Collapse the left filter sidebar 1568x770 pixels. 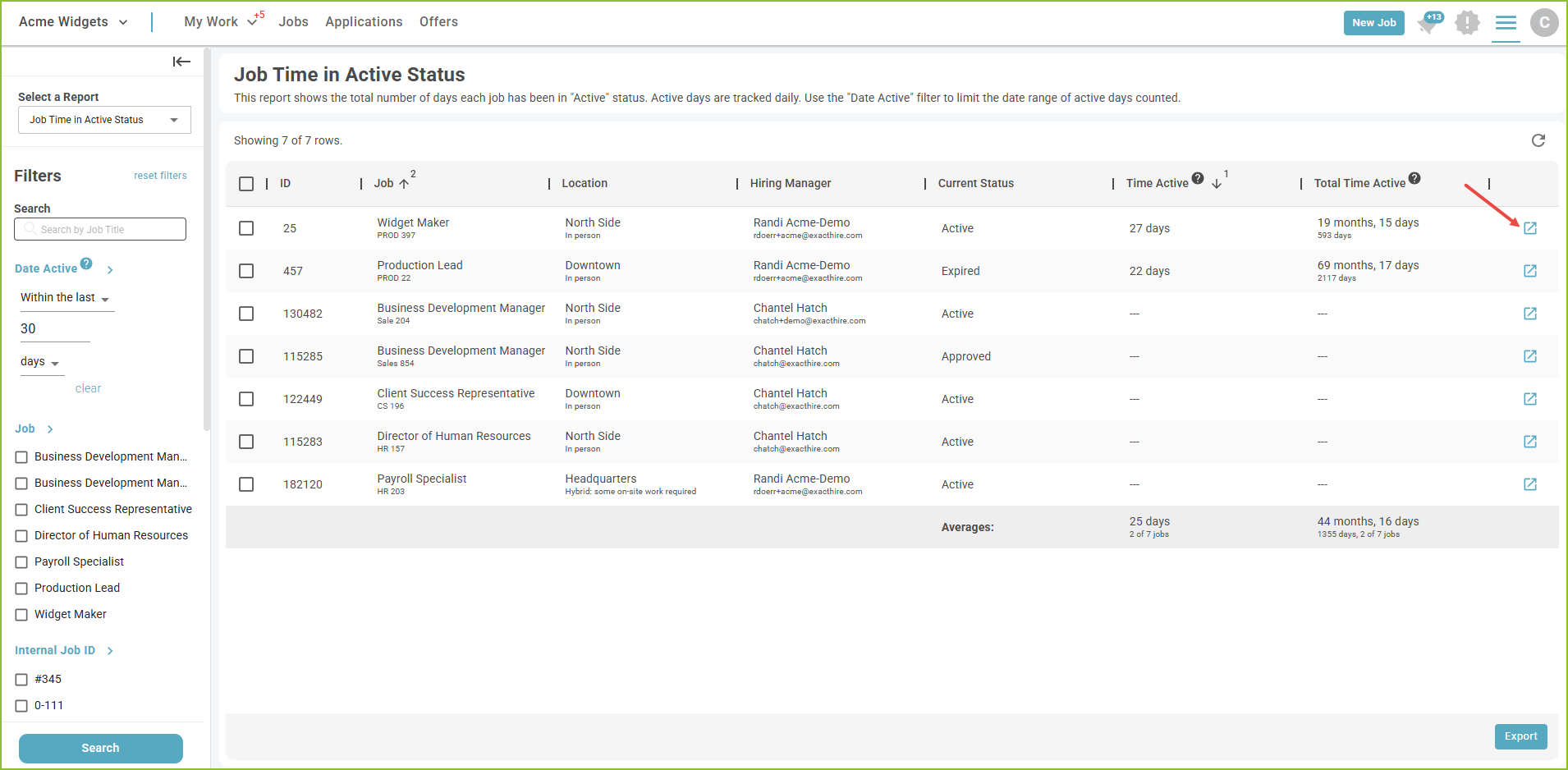181,62
